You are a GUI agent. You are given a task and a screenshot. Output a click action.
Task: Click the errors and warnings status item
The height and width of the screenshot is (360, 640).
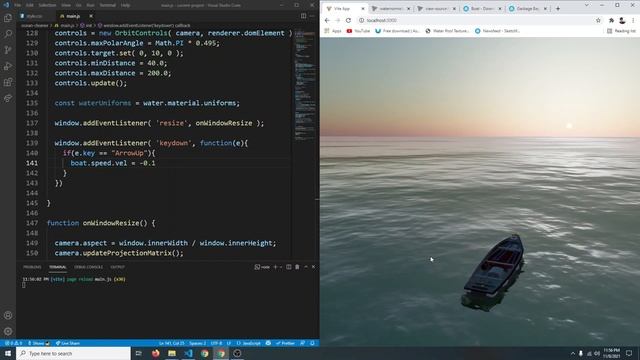coord(13,343)
